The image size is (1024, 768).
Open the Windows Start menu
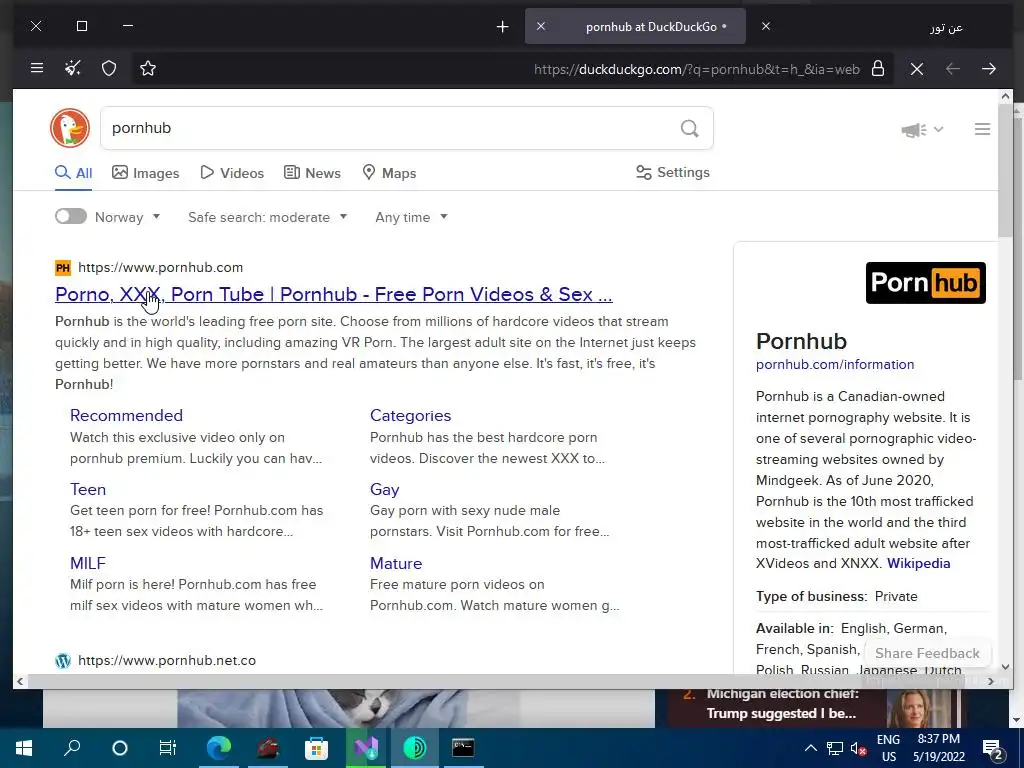coord(24,748)
